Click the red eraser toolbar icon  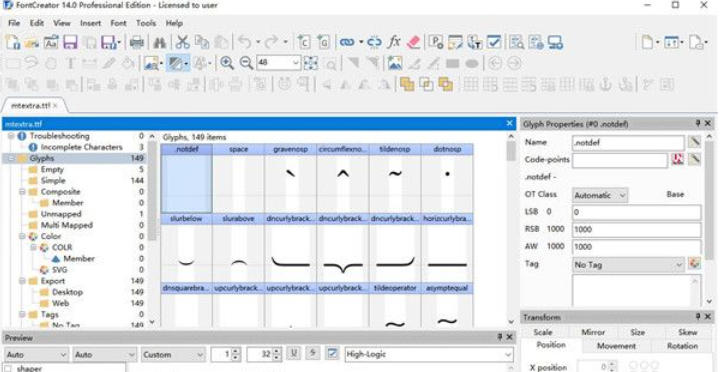pos(413,43)
